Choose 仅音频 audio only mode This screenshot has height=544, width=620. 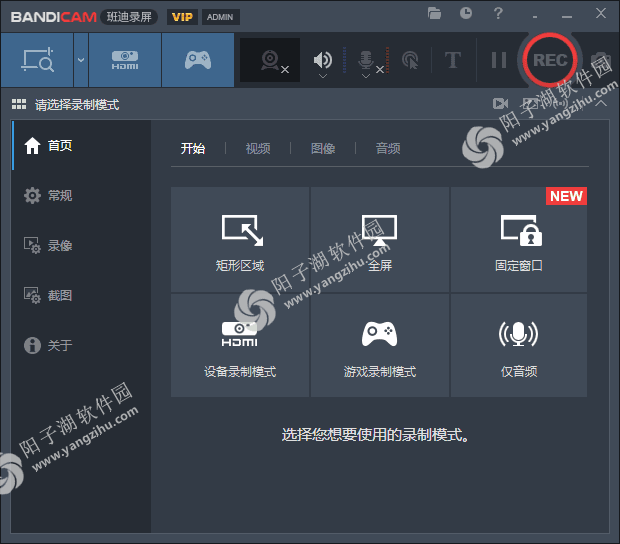(519, 345)
